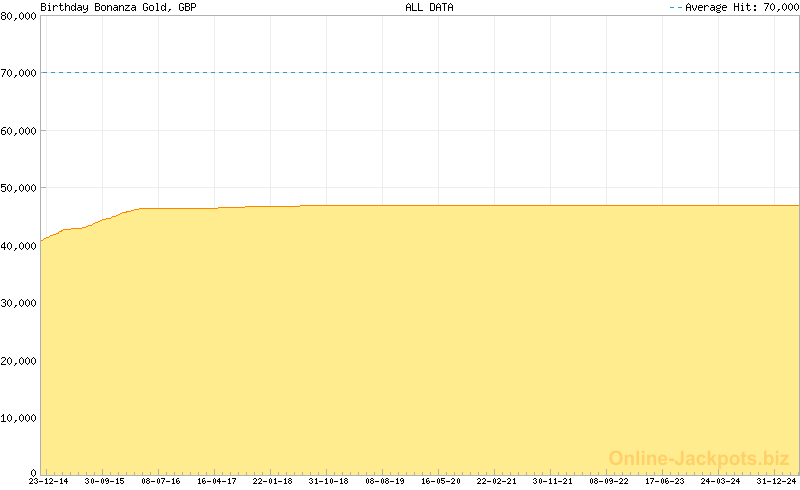Open the Online-Jackpots.biz watermark link
The height and width of the screenshot is (490, 800).
pyautogui.click(x=699, y=458)
